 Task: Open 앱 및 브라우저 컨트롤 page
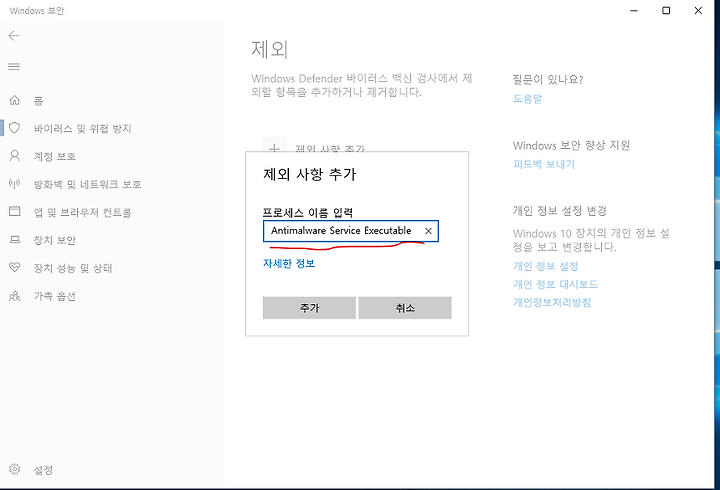pos(83,213)
